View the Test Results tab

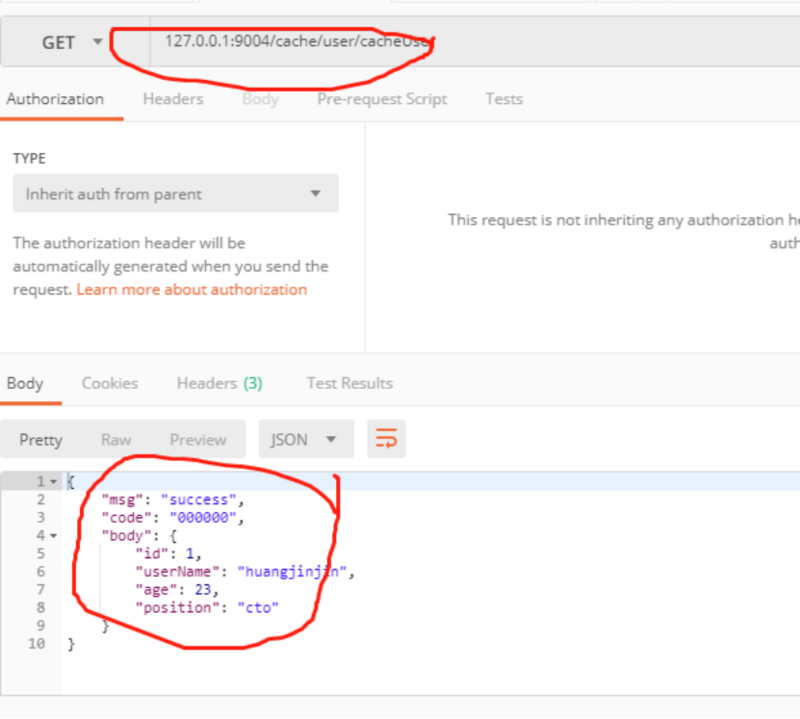coord(348,382)
